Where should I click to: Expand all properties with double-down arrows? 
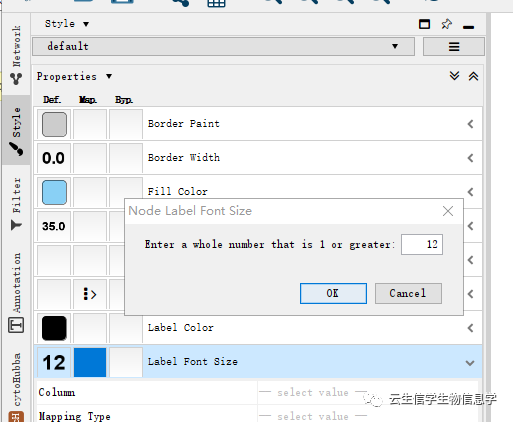point(454,76)
